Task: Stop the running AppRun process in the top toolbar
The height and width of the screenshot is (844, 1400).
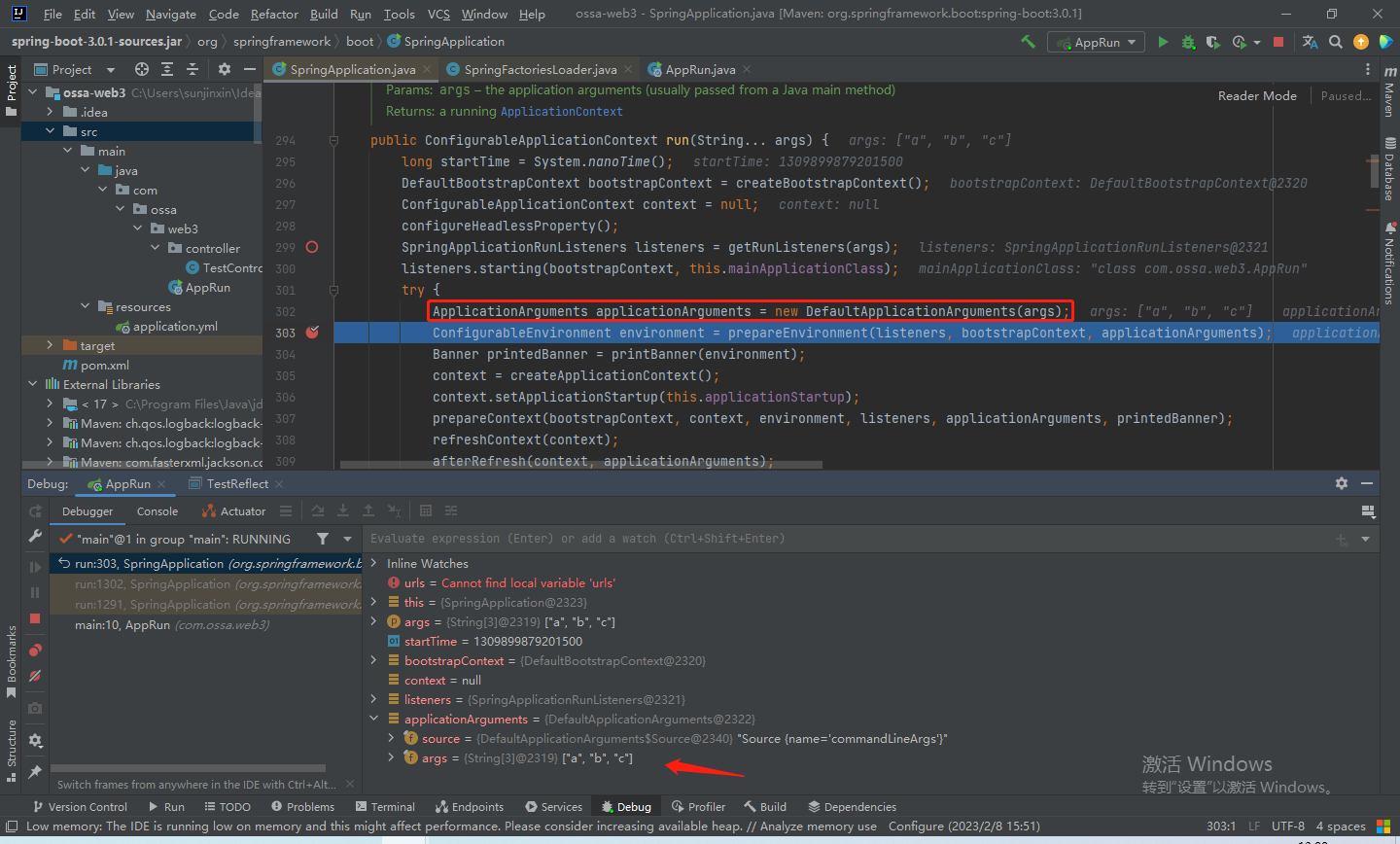Action: [1278, 42]
